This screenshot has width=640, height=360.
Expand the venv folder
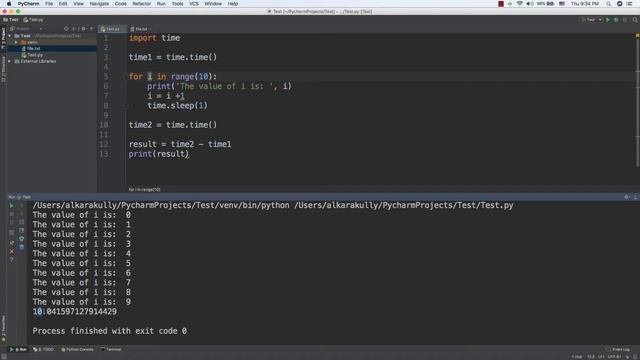pos(16,42)
